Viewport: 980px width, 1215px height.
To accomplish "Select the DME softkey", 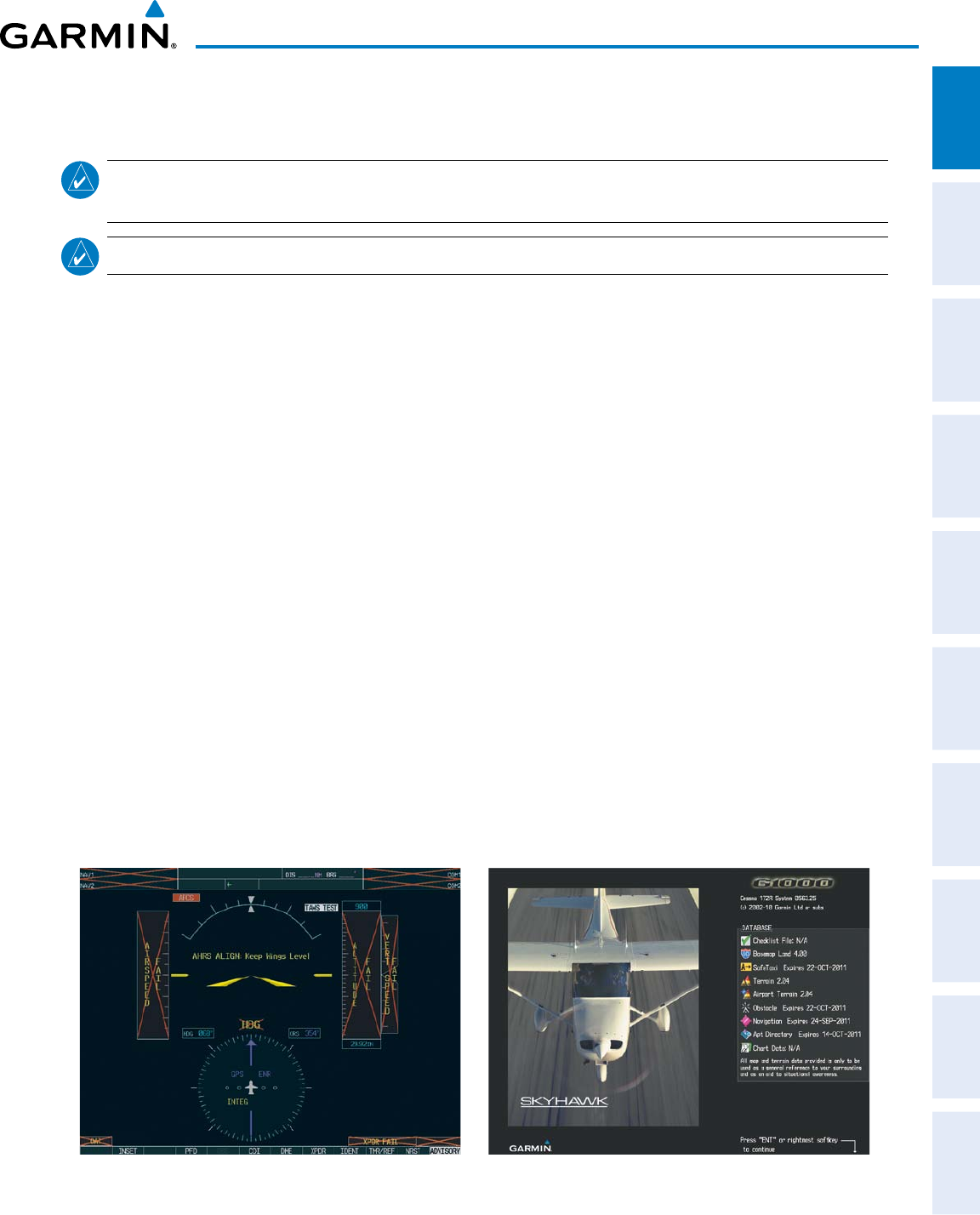I will click(286, 1151).
